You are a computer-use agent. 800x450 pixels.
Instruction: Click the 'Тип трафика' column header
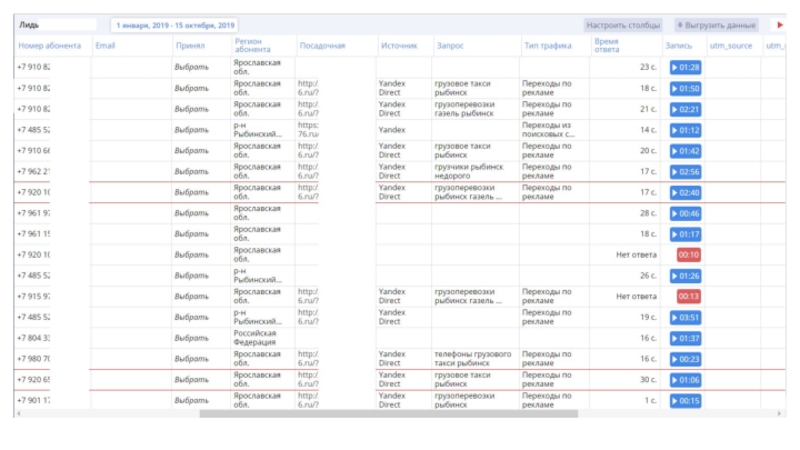coord(547,46)
